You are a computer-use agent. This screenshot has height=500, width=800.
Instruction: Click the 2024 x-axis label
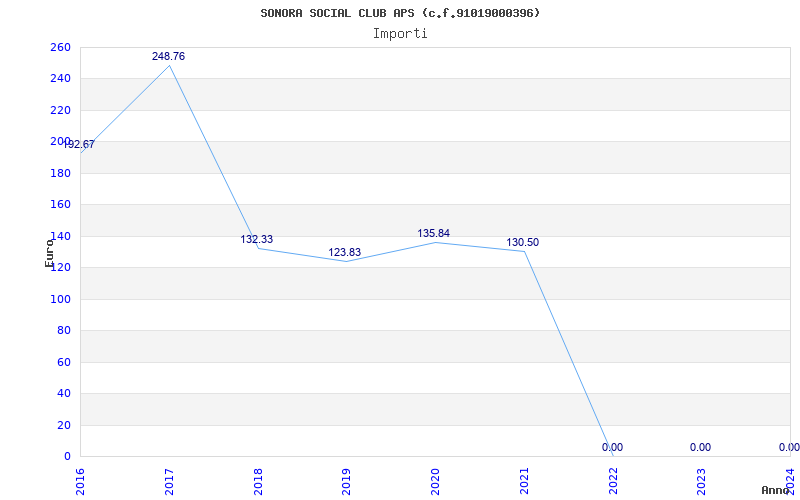click(x=790, y=481)
